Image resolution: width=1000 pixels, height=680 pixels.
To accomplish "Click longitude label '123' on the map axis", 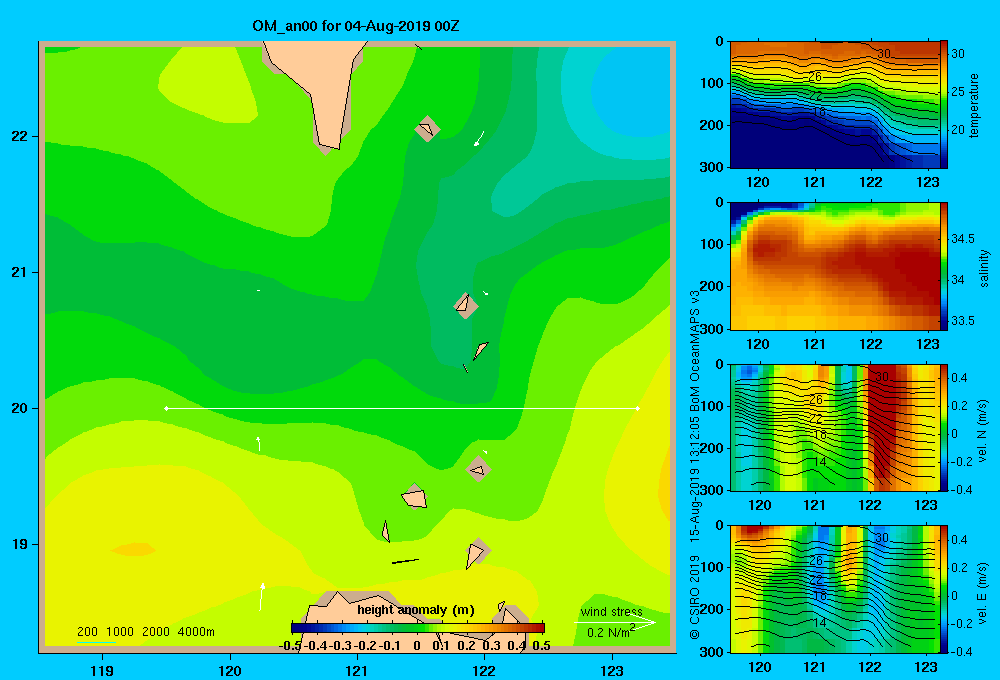I will coord(612,670).
